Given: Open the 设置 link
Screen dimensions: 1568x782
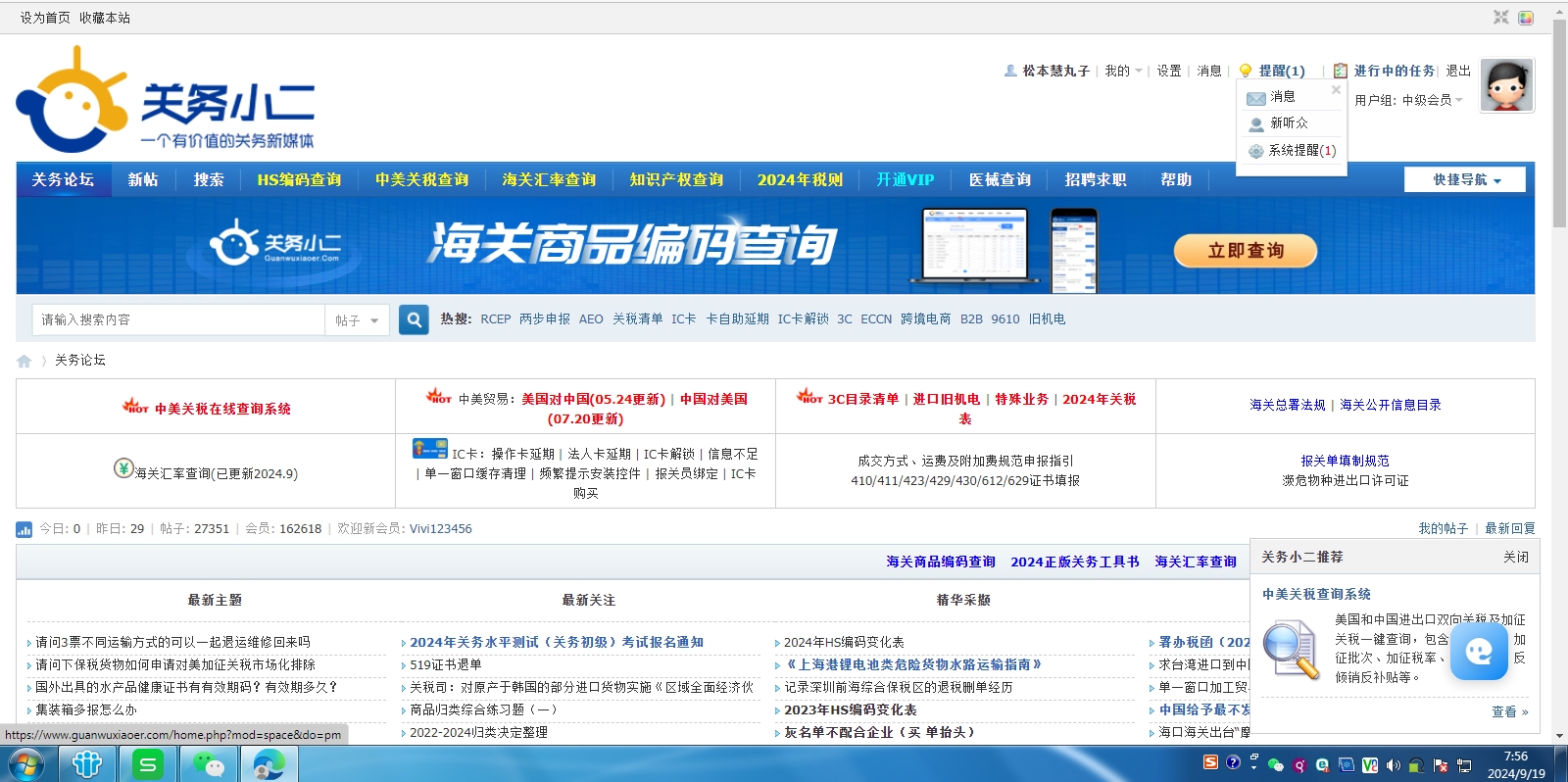Looking at the screenshot, I should pos(1168,71).
